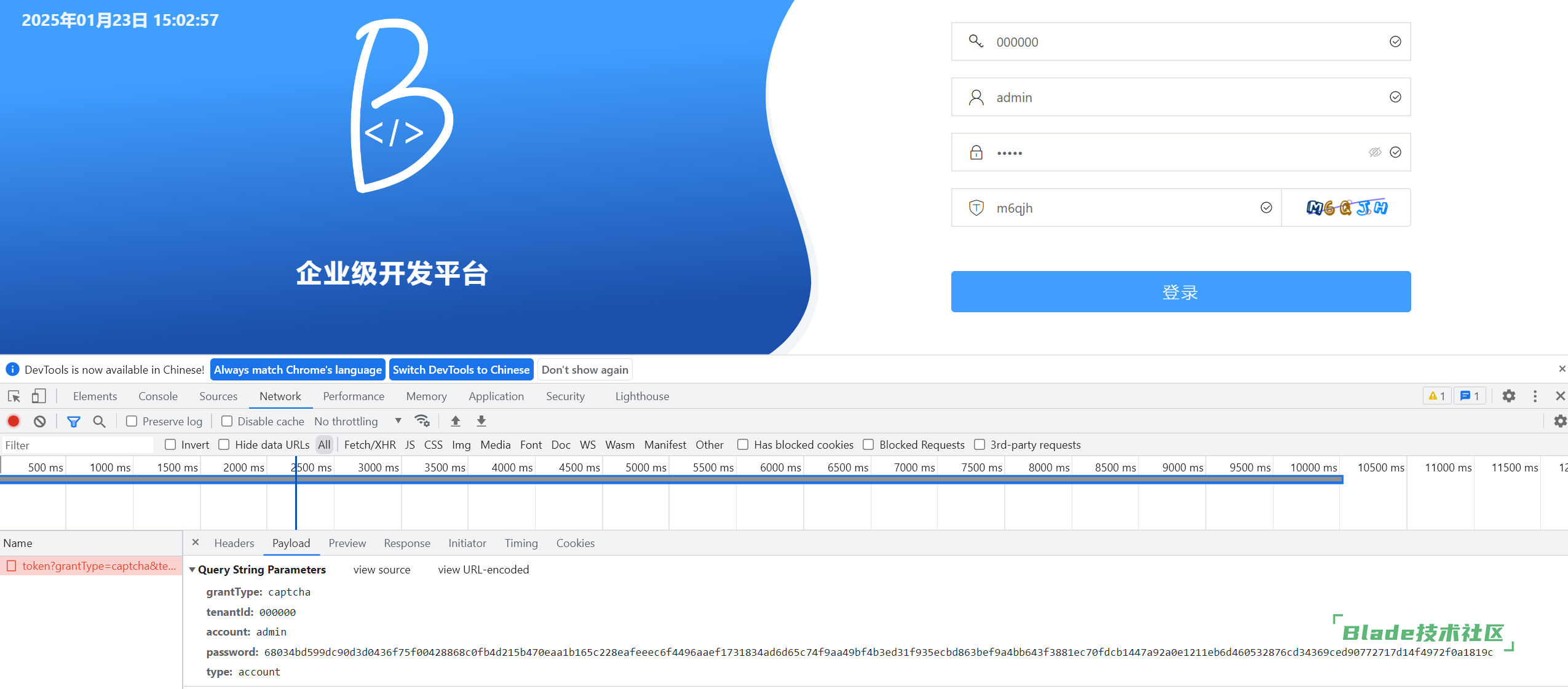The image size is (1568, 689).
Task: Click the info icon in infobar
Action: click(12, 369)
